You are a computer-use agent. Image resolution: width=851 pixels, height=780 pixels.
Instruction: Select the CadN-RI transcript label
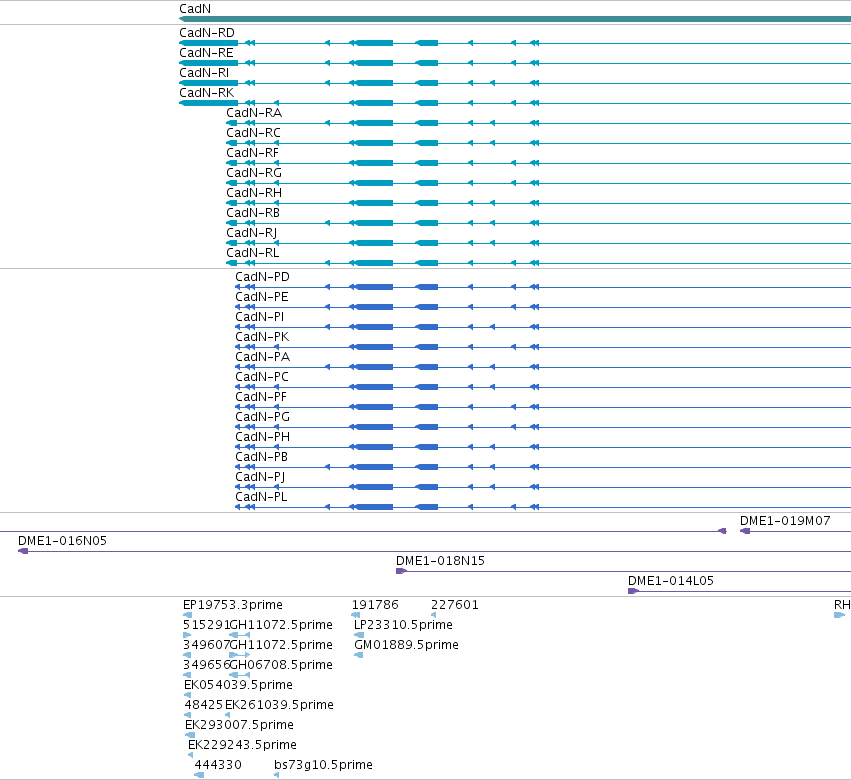click(204, 73)
